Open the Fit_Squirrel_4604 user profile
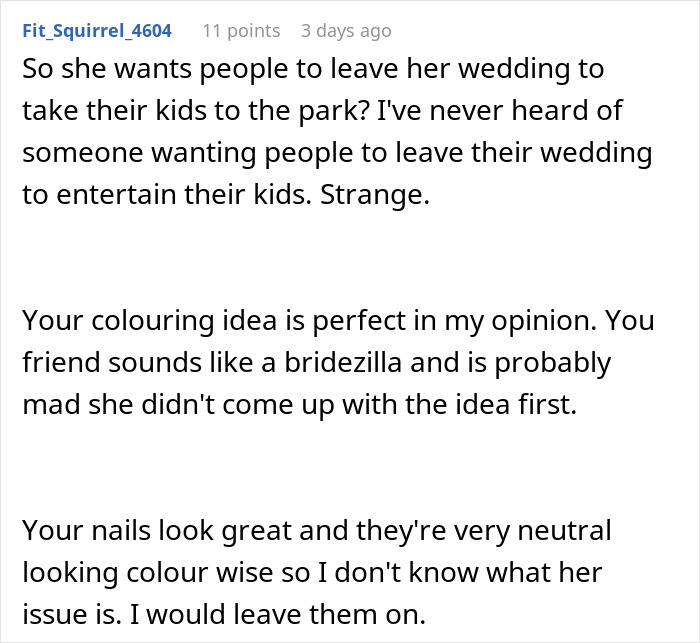The width and height of the screenshot is (700, 643). coord(96,31)
